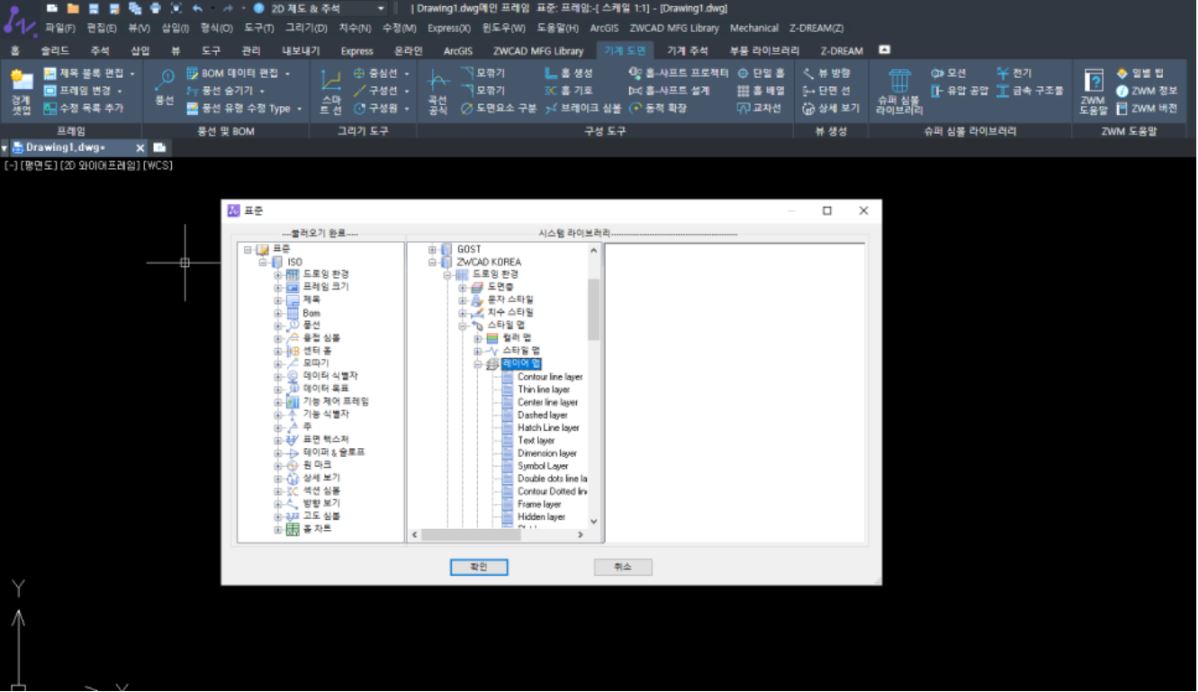Open the 중심선 dropdown arrow
This screenshot has height=692, width=1198.
point(407,74)
